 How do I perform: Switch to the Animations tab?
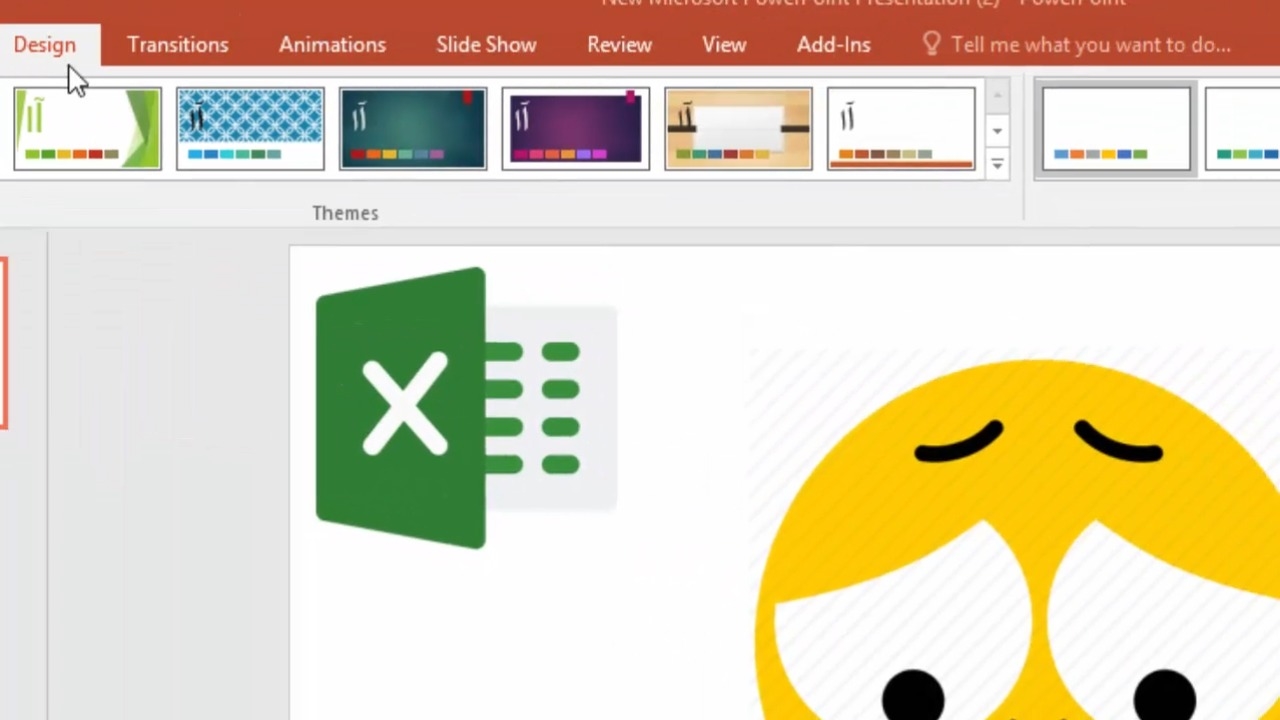[332, 45]
